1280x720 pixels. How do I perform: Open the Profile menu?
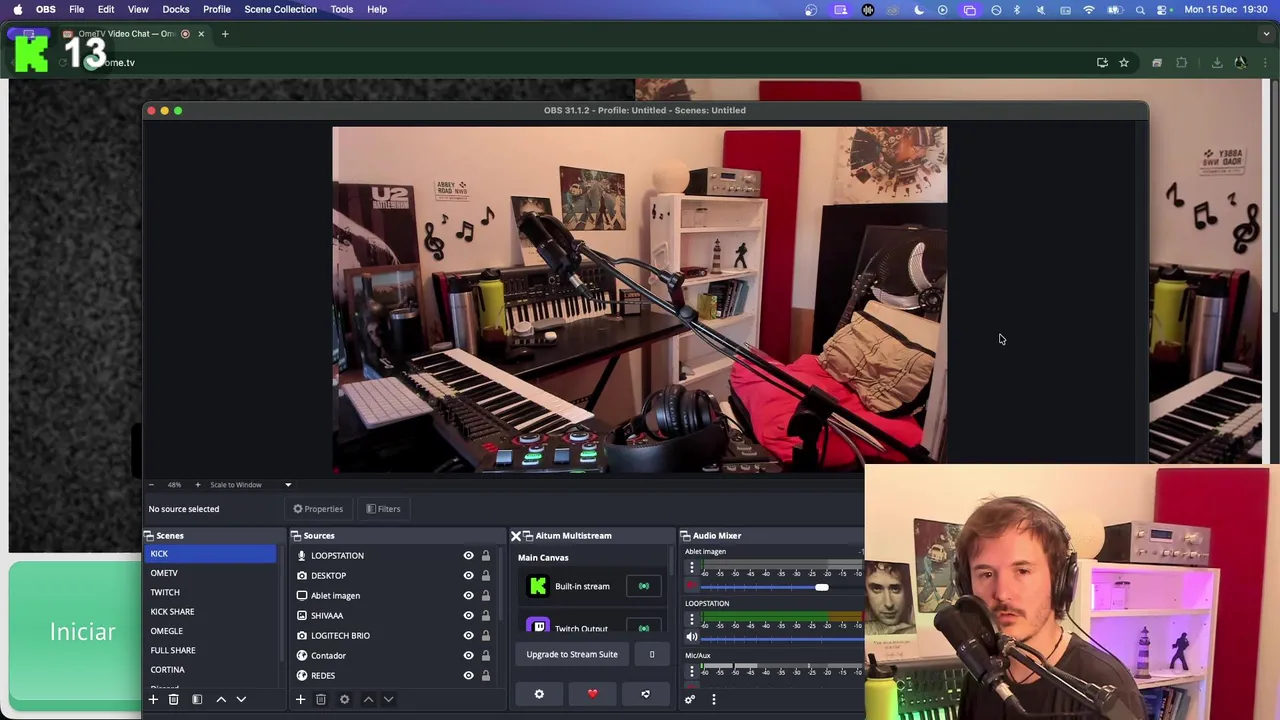[x=217, y=9]
